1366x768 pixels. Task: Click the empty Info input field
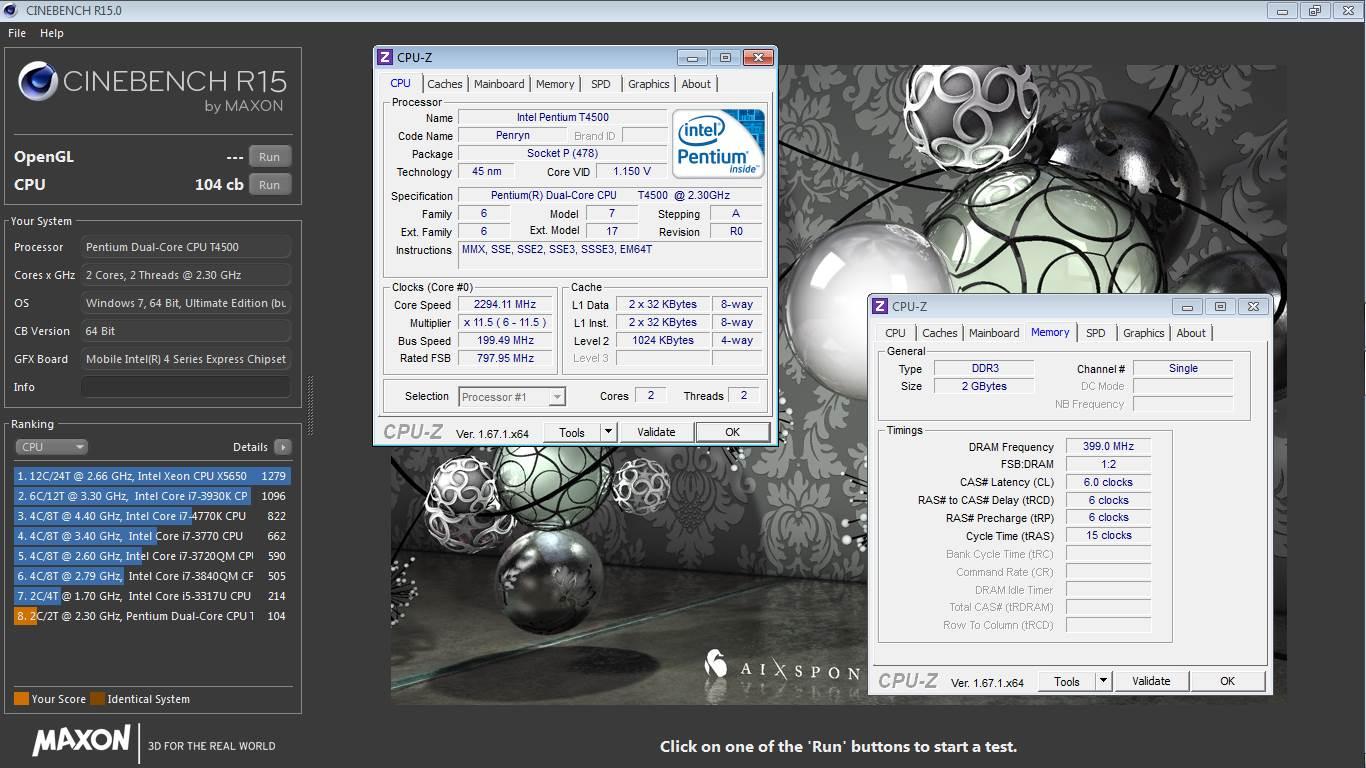tap(186, 387)
